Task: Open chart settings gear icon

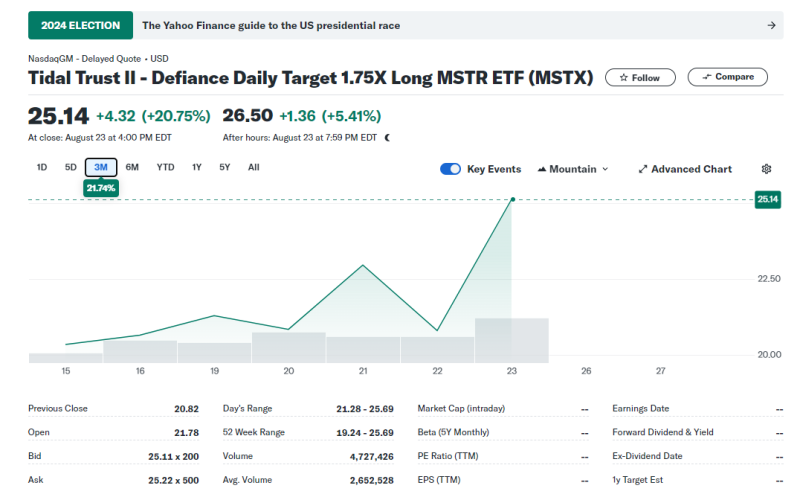Action: click(x=767, y=169)
